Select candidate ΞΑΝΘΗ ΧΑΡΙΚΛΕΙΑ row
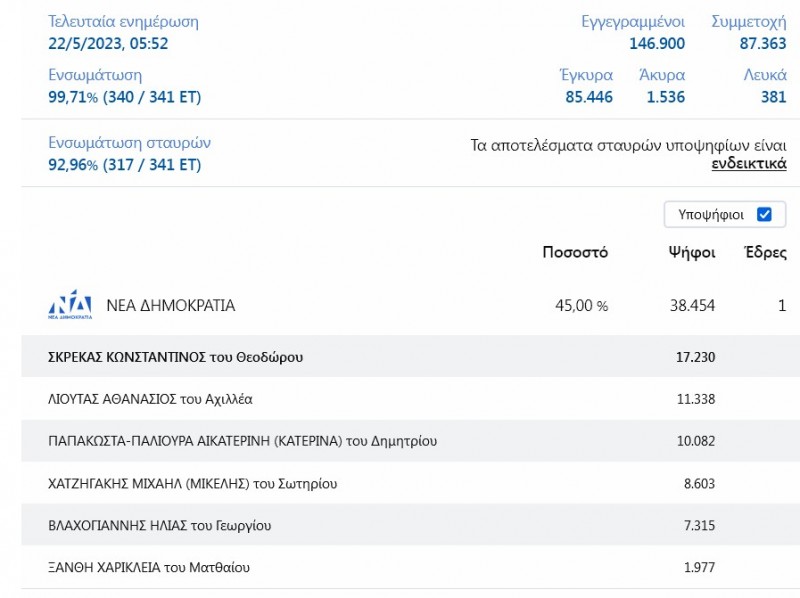This screenshot has width=800, height=598. 149,567
